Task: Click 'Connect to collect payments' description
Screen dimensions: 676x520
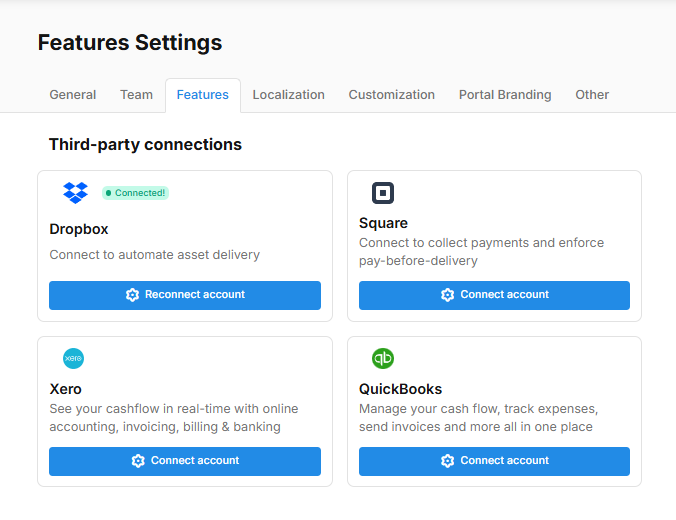Action: click(x=482, y=252)
